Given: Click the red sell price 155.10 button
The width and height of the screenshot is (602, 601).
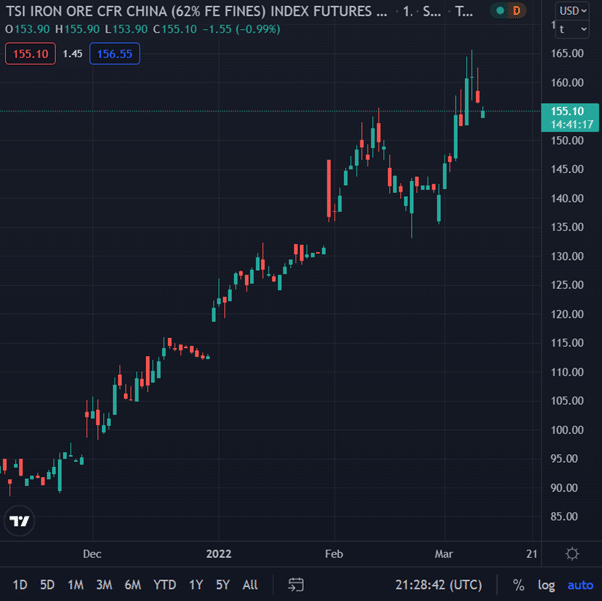Looking at the screenshot, I should click(30, 54).
